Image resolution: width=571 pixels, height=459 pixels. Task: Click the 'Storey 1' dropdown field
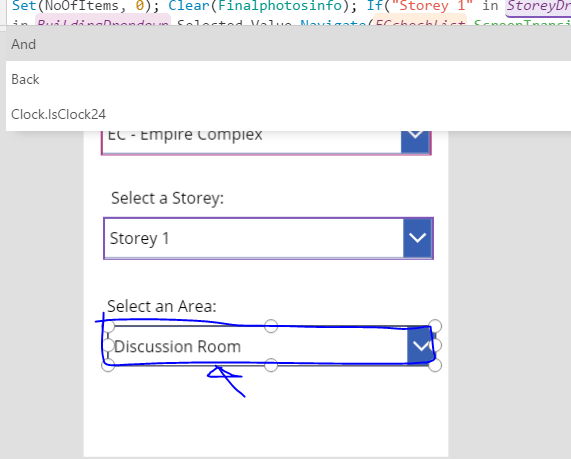(x=268, y=238)
